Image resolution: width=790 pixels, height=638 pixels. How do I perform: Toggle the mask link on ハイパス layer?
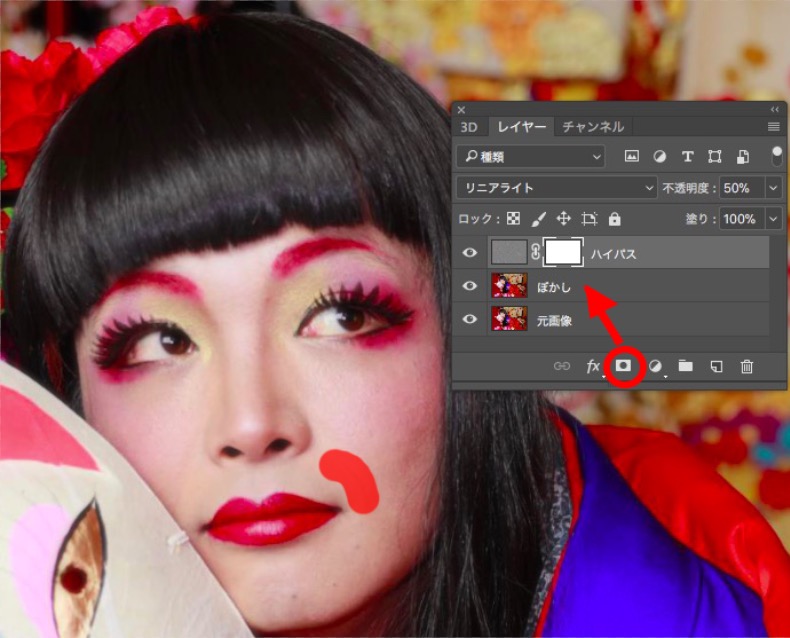pyautogui.click(x=536, y=252)
